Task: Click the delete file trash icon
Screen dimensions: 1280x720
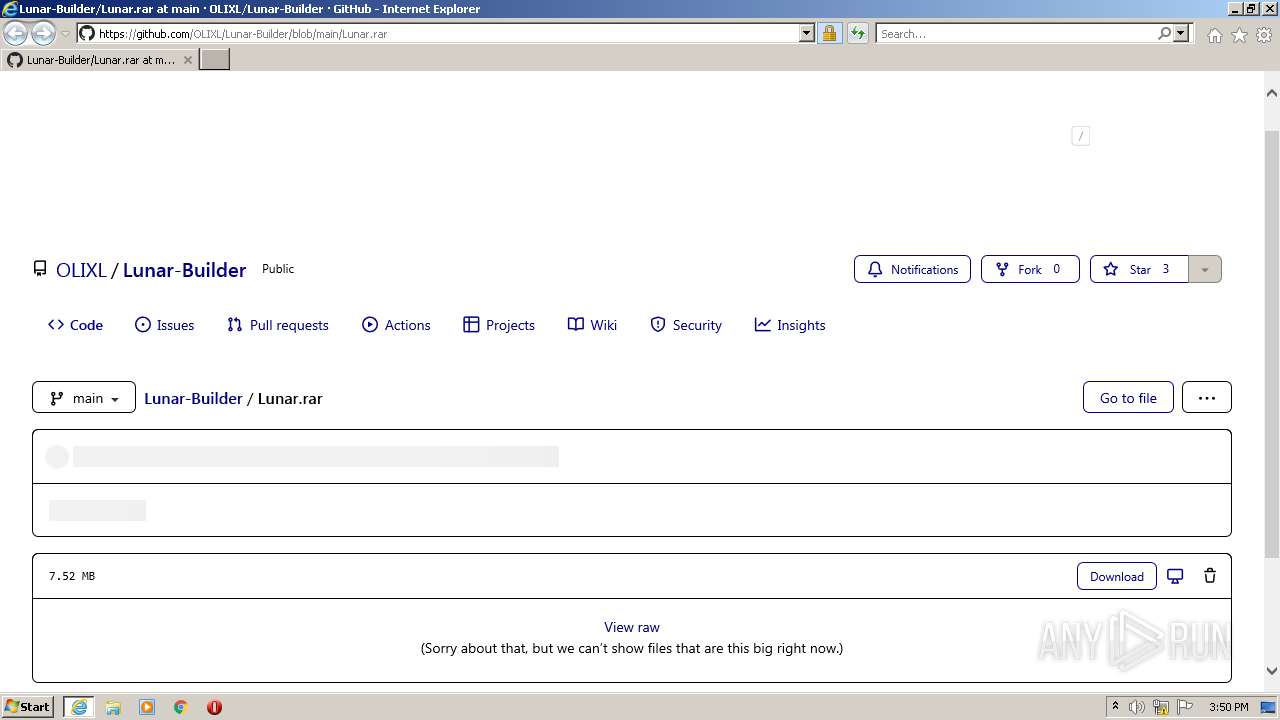Action: (x=1210, y=576)
